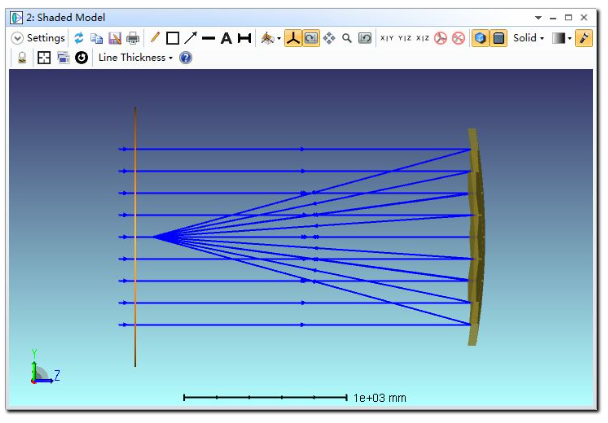
Task: Select the text annotation 'A' tool
Action: click(x=226, y=38)
